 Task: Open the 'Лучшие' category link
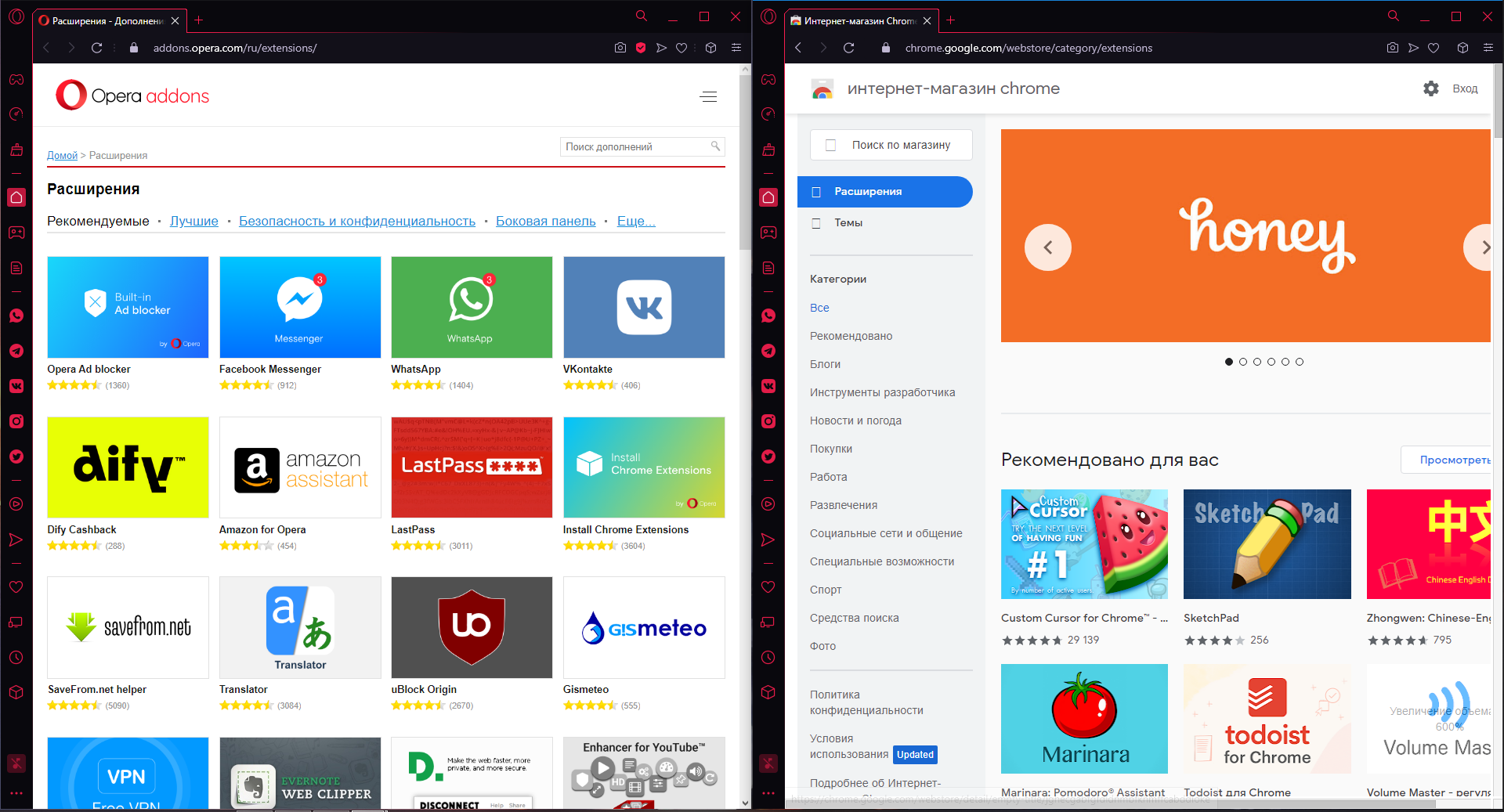click(x=194, y=221)
